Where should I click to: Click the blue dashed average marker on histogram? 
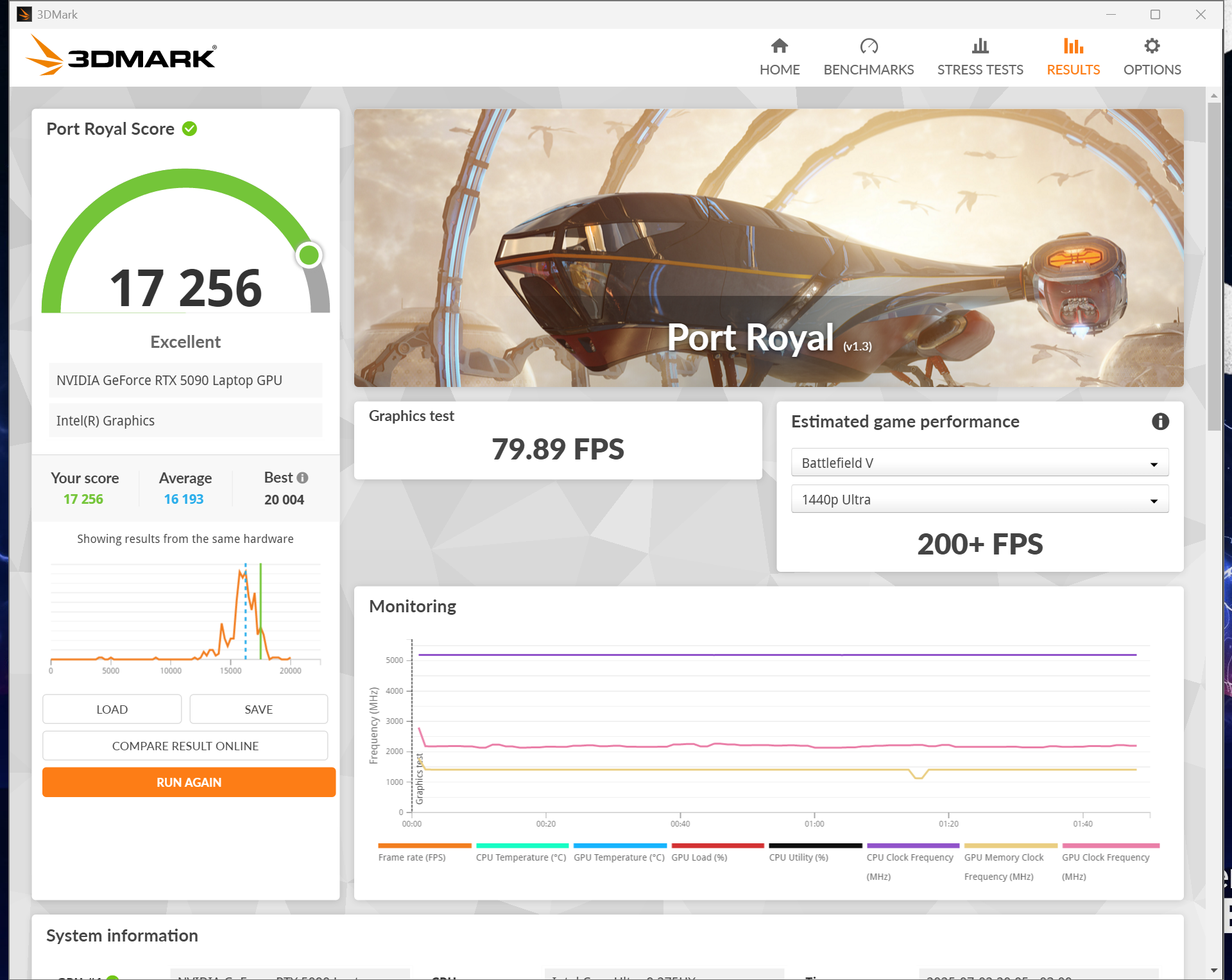click(246, 611)
